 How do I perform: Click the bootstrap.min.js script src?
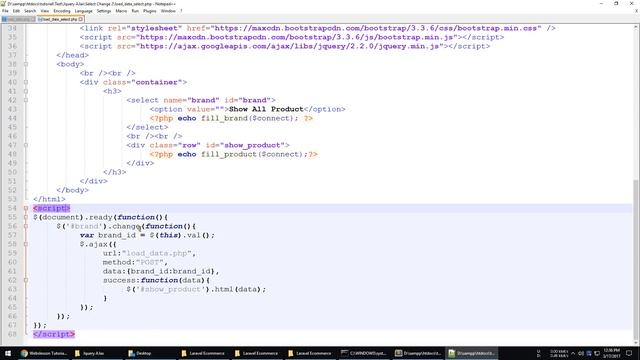[x=296, y=37]
